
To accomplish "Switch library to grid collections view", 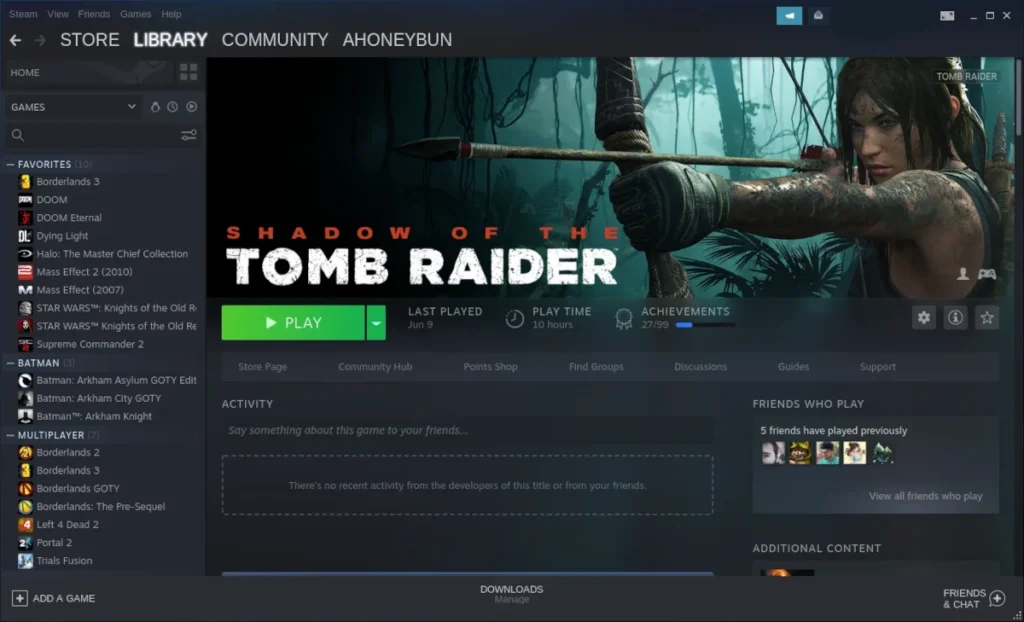I will click(188, 73).
